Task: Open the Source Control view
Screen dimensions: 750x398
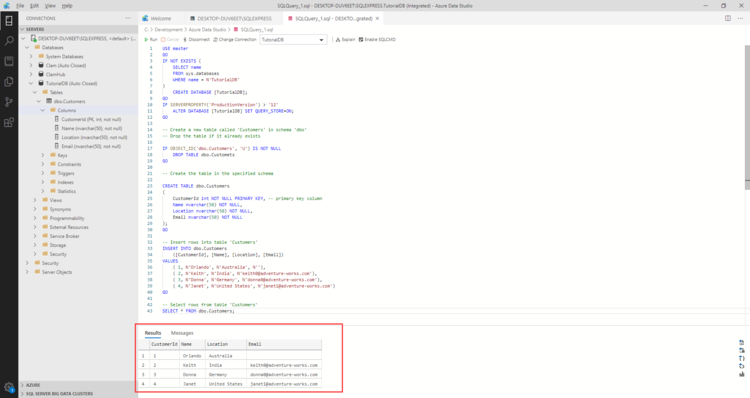Action: (x=9, y=102)
